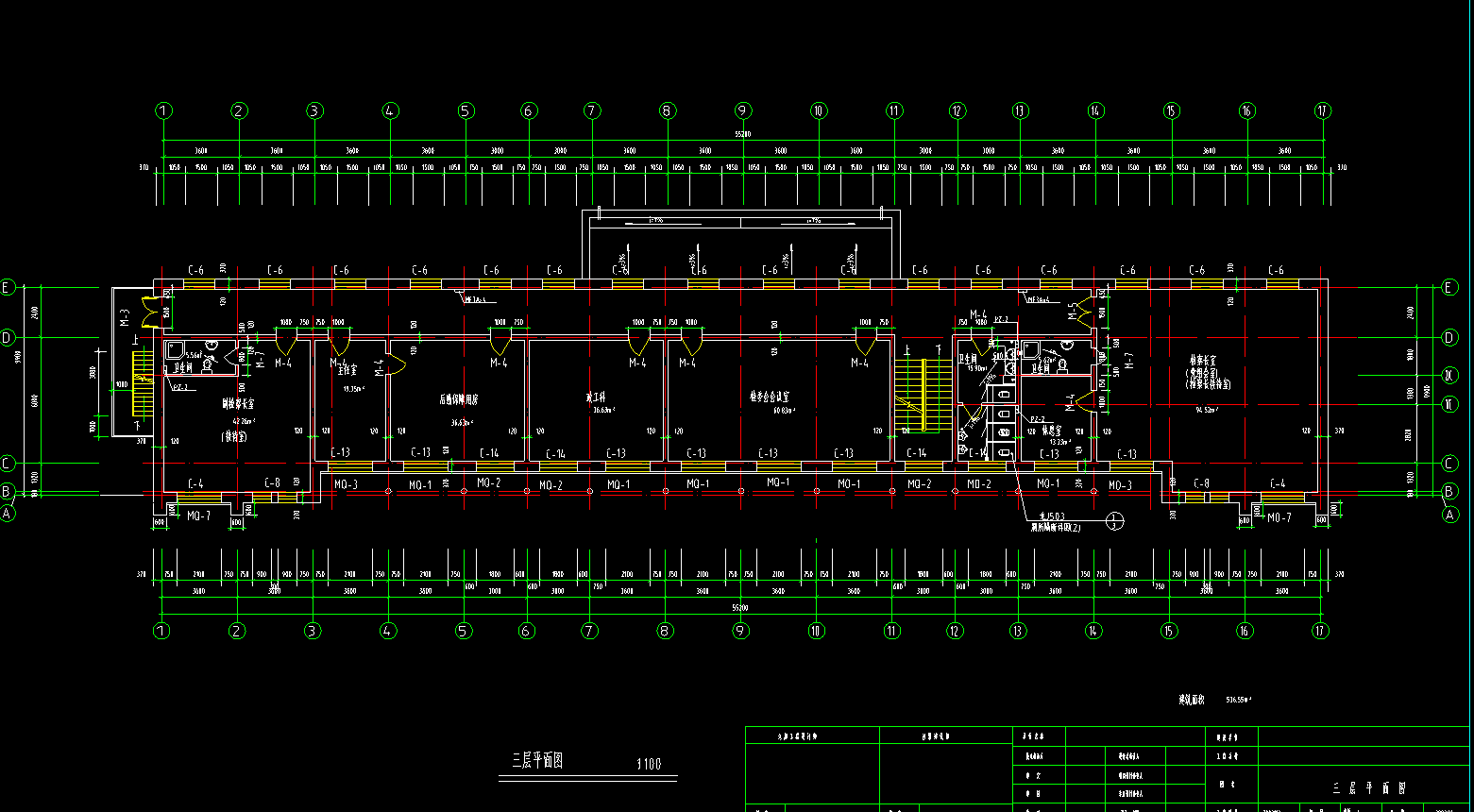Click the left-side axis bubble E
Image resolution: width=1474 pixels, height=812 pixels.
pyautogui.click(x=8, y=288)
